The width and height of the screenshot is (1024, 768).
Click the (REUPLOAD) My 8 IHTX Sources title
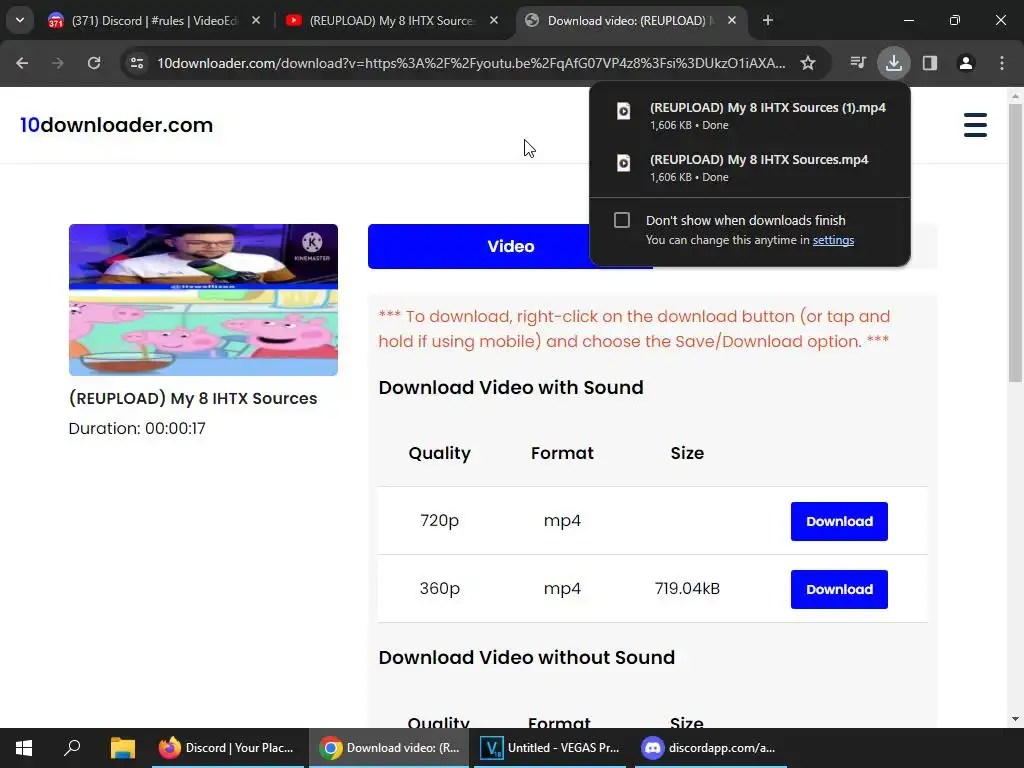(193, 398)
